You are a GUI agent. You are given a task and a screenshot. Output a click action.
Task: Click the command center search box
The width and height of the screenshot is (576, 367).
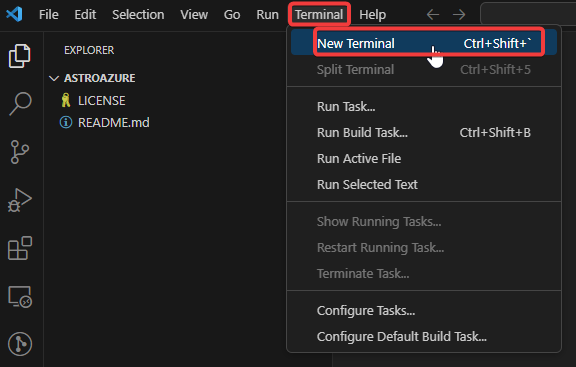528,15
